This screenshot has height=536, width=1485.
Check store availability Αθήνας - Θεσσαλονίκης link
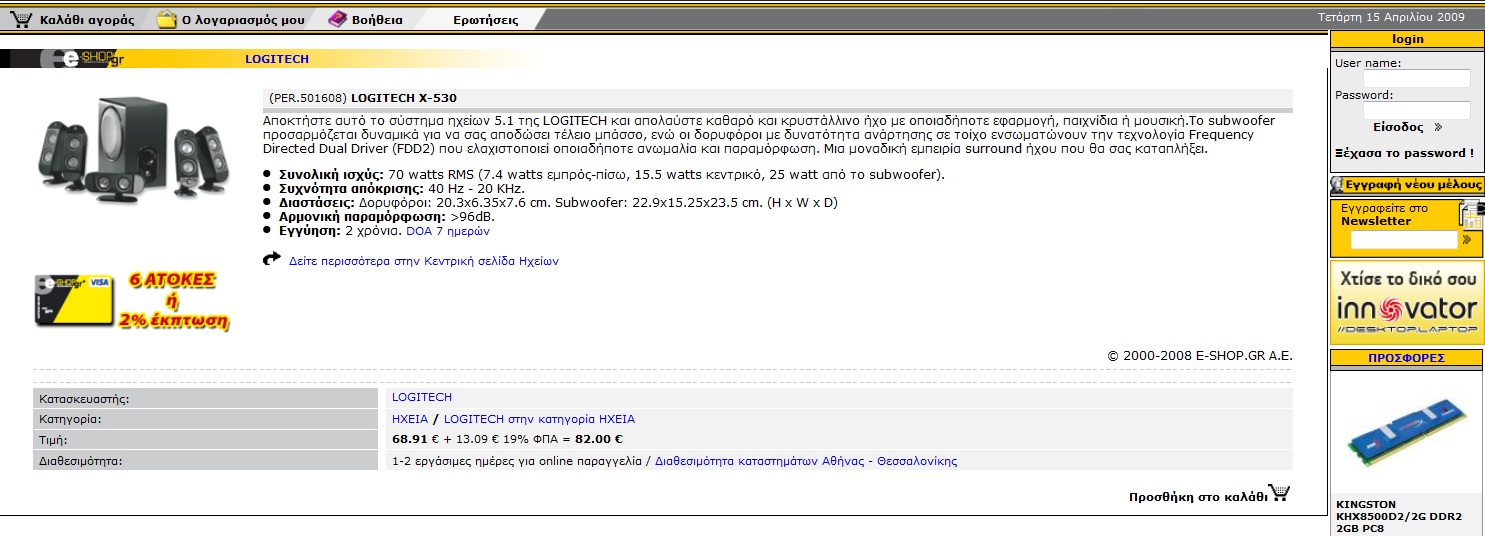pyautogui.click(x=806, y=461)
